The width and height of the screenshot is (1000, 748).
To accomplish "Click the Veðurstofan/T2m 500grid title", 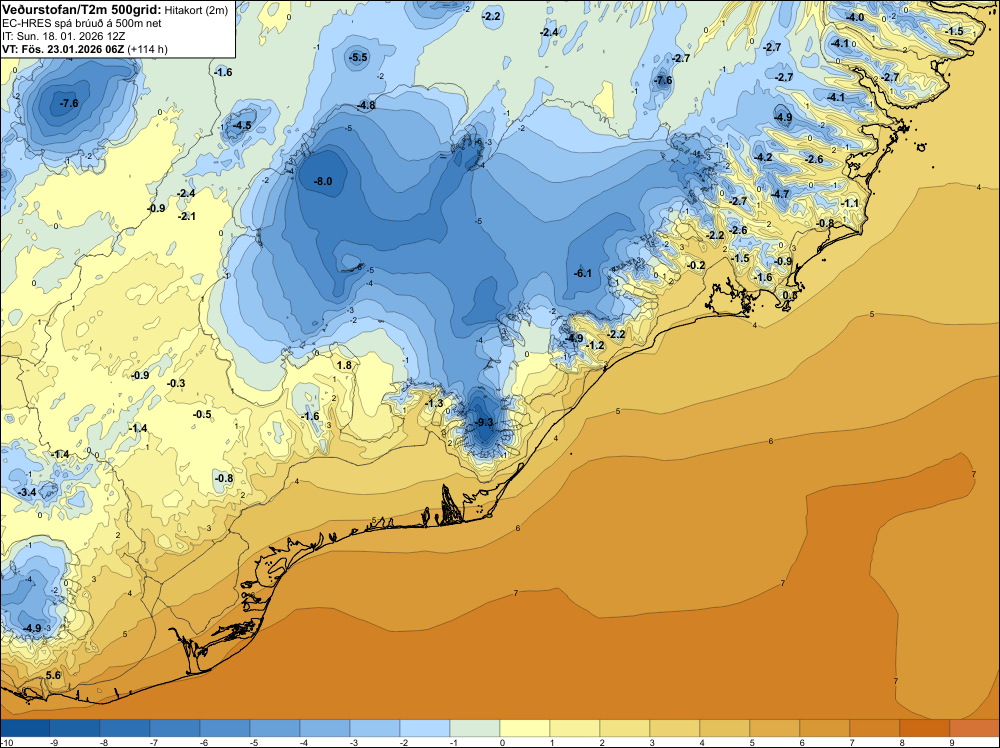I will click(82, 9).
